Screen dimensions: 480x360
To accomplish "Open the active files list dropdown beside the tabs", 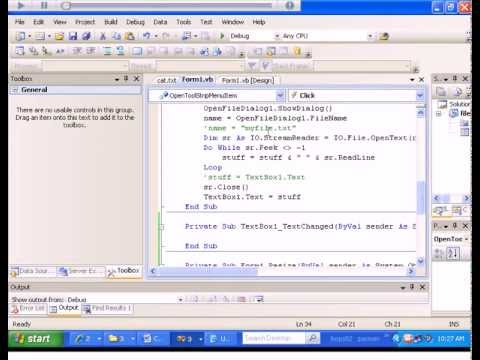I will [x=412, y=80].
